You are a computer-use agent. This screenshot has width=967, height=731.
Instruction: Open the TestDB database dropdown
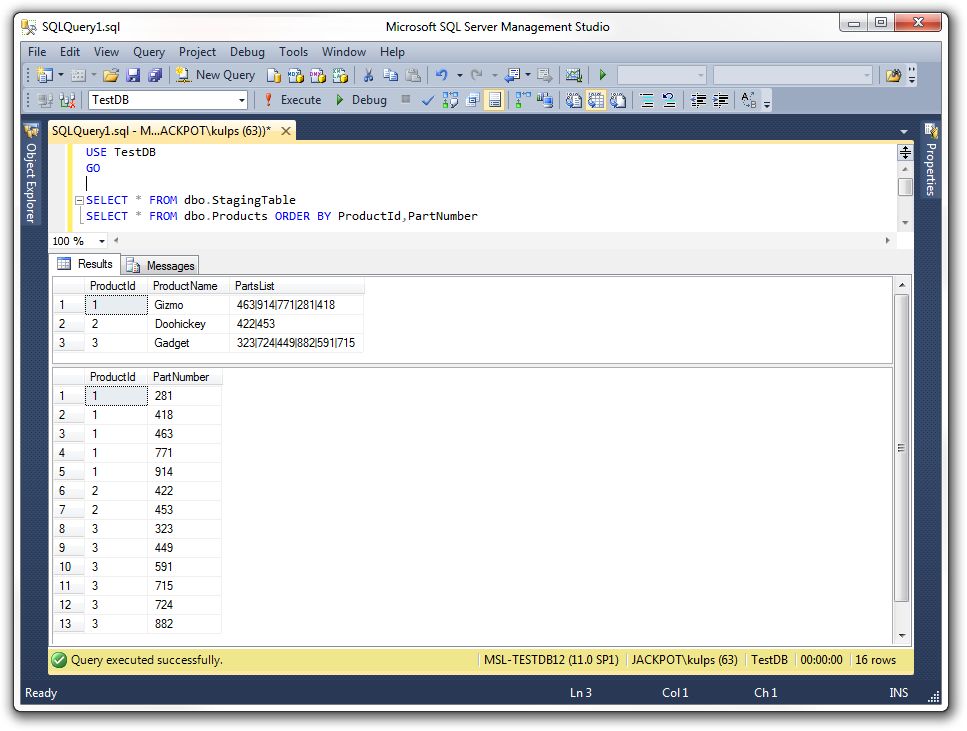pos(241,100)
